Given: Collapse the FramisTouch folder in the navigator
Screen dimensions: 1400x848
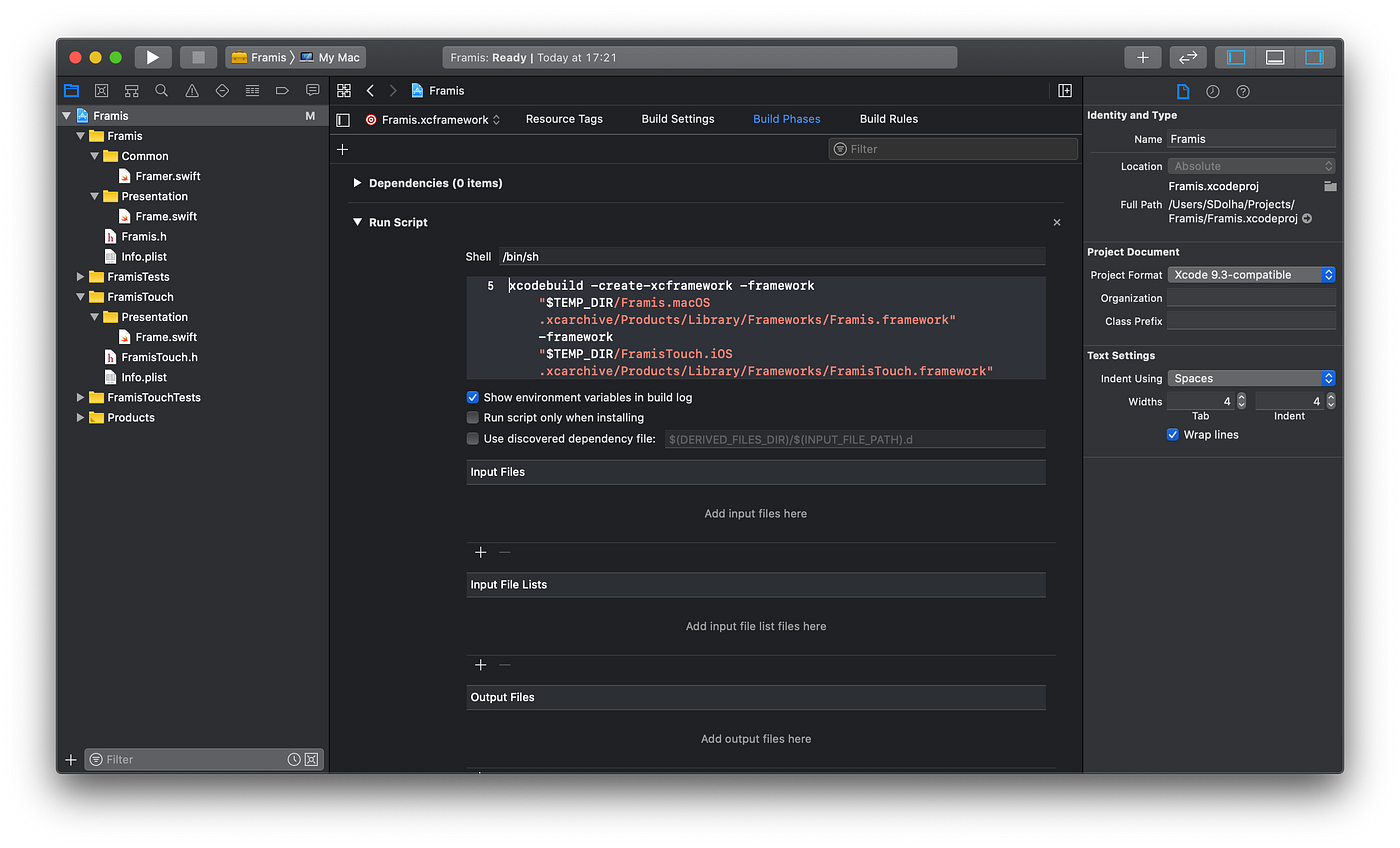Looking at the screenshot, I should click(x=81, y=296).
